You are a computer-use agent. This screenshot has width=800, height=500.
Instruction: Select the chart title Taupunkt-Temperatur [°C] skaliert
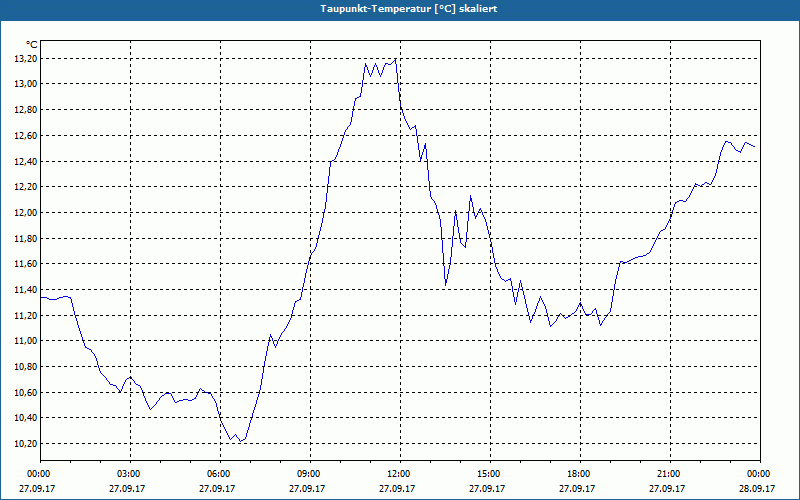tap(409, 9)
